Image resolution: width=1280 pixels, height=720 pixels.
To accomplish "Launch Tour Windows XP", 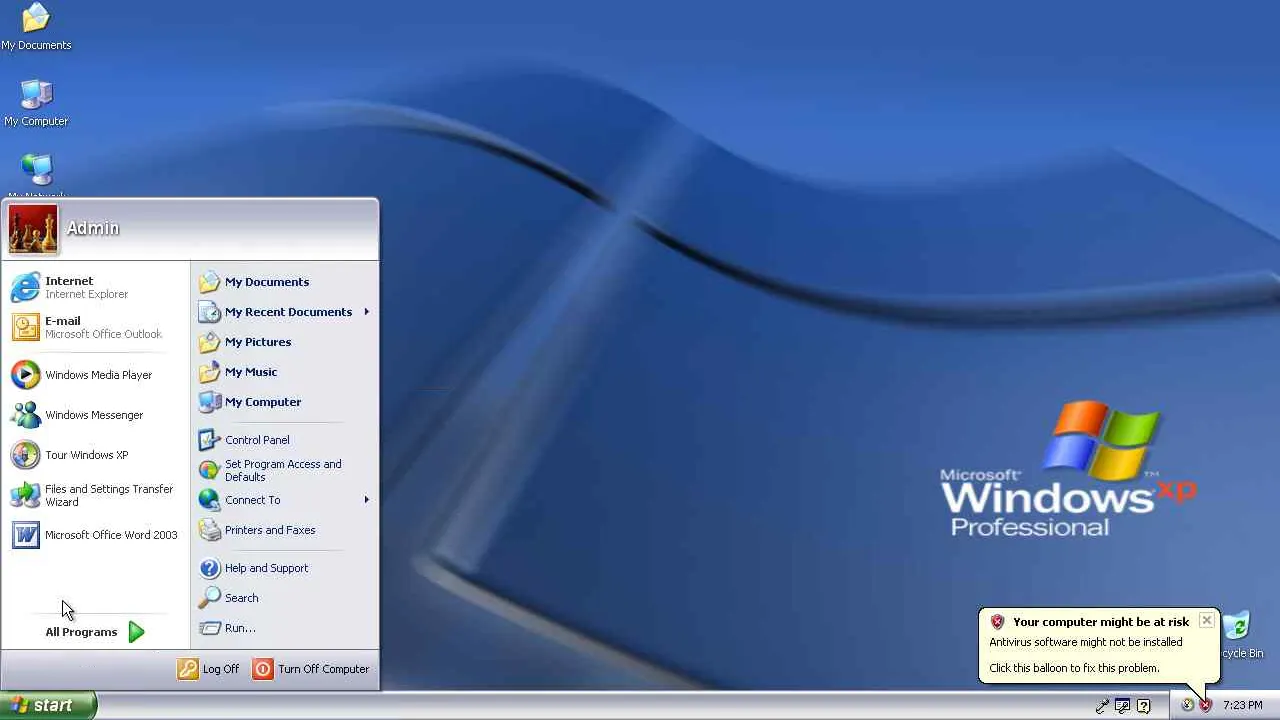I will [96, 455].
